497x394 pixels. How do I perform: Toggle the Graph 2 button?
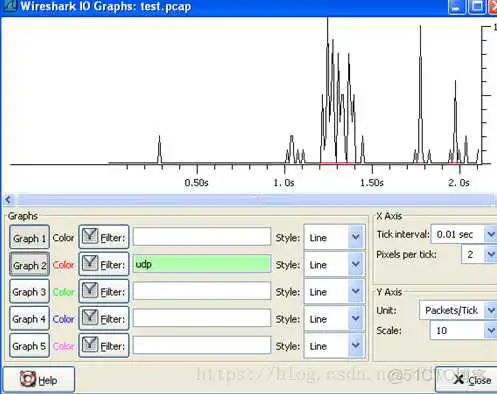pos(29,265)
